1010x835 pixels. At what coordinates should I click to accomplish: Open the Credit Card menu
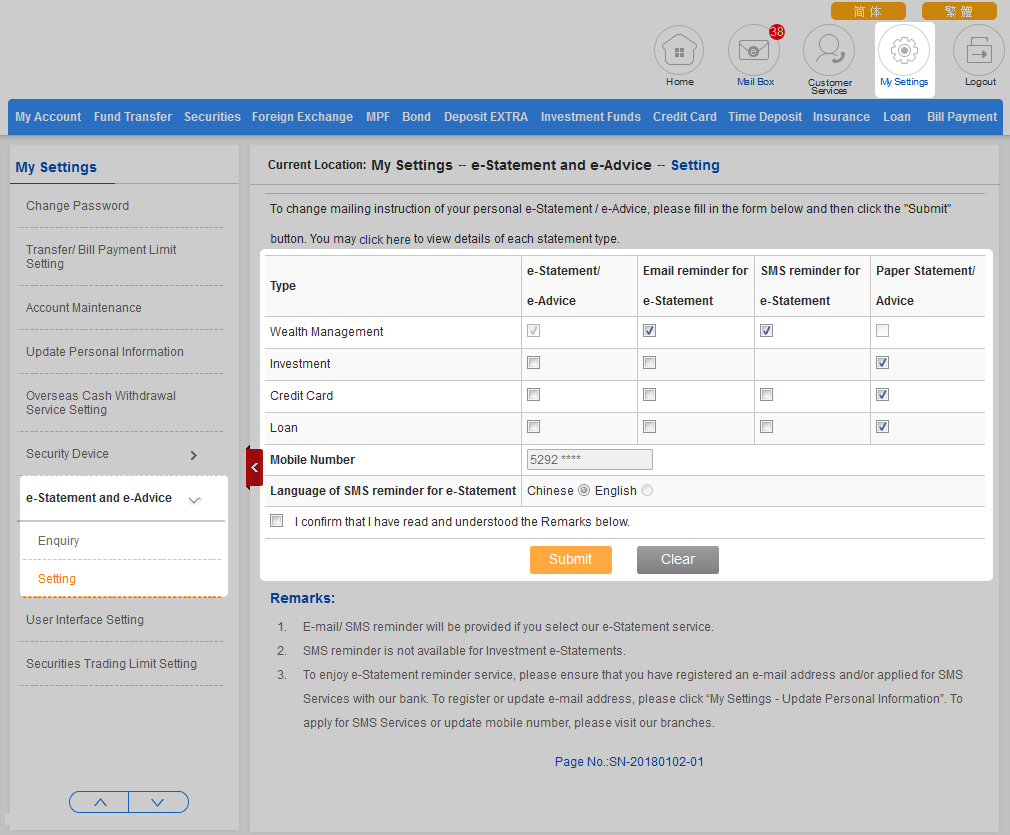(x=684, y=117)
